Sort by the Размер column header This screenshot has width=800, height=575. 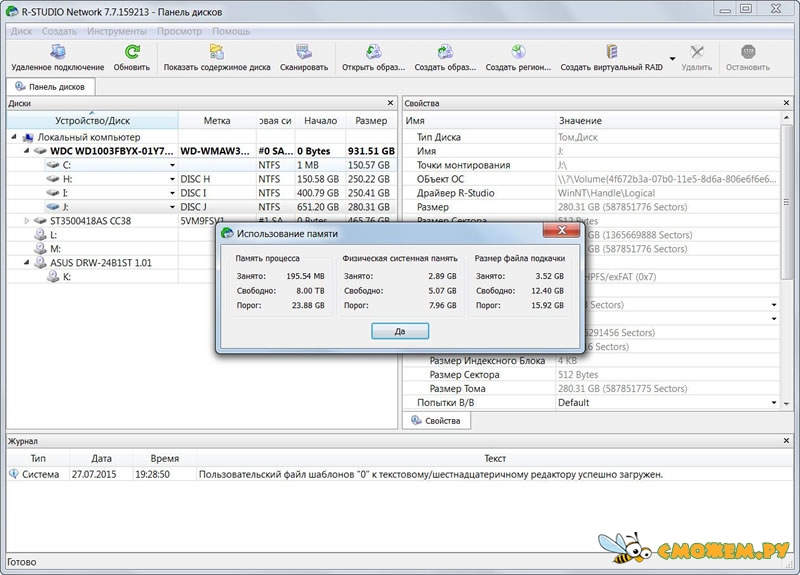[371, 120]
